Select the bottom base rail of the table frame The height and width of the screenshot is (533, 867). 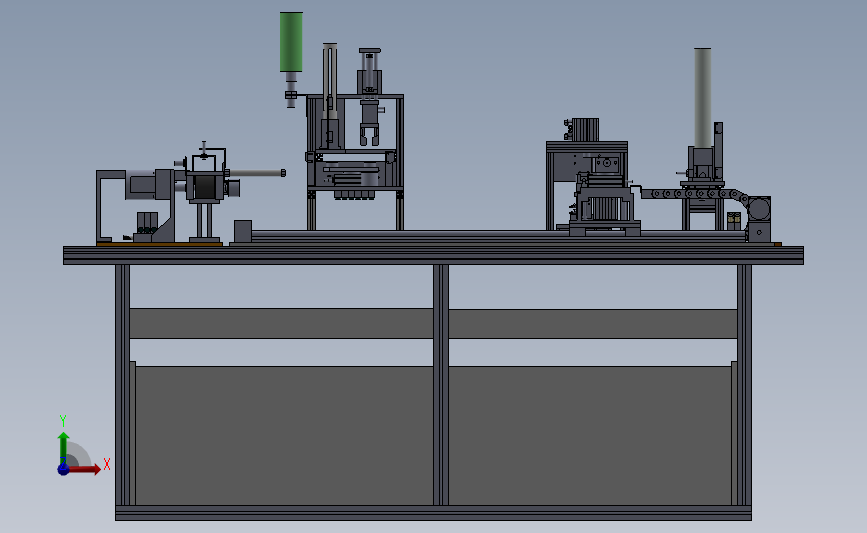point(434,513)
